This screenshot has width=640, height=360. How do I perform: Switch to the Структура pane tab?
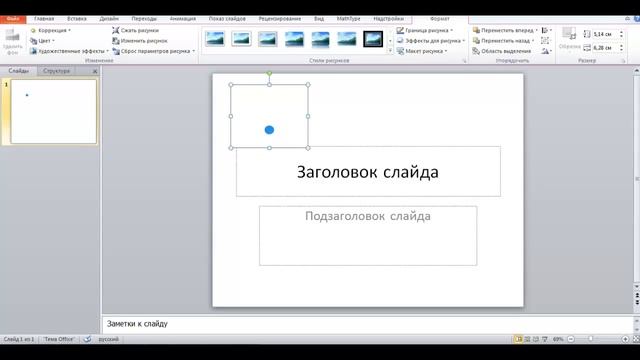(x=56, y=71)
